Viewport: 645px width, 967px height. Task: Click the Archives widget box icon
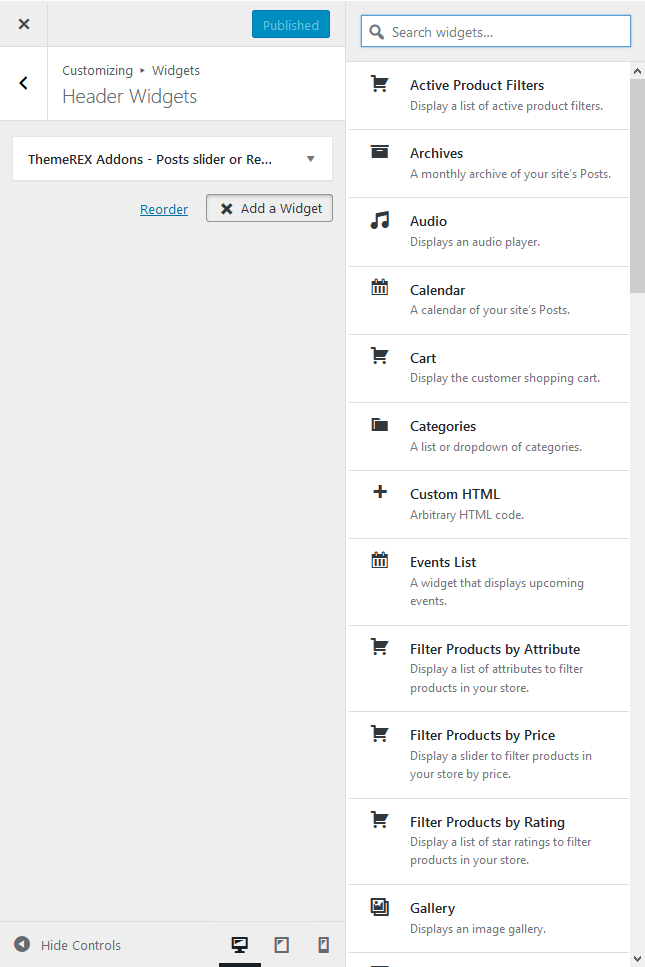[379, 152]
